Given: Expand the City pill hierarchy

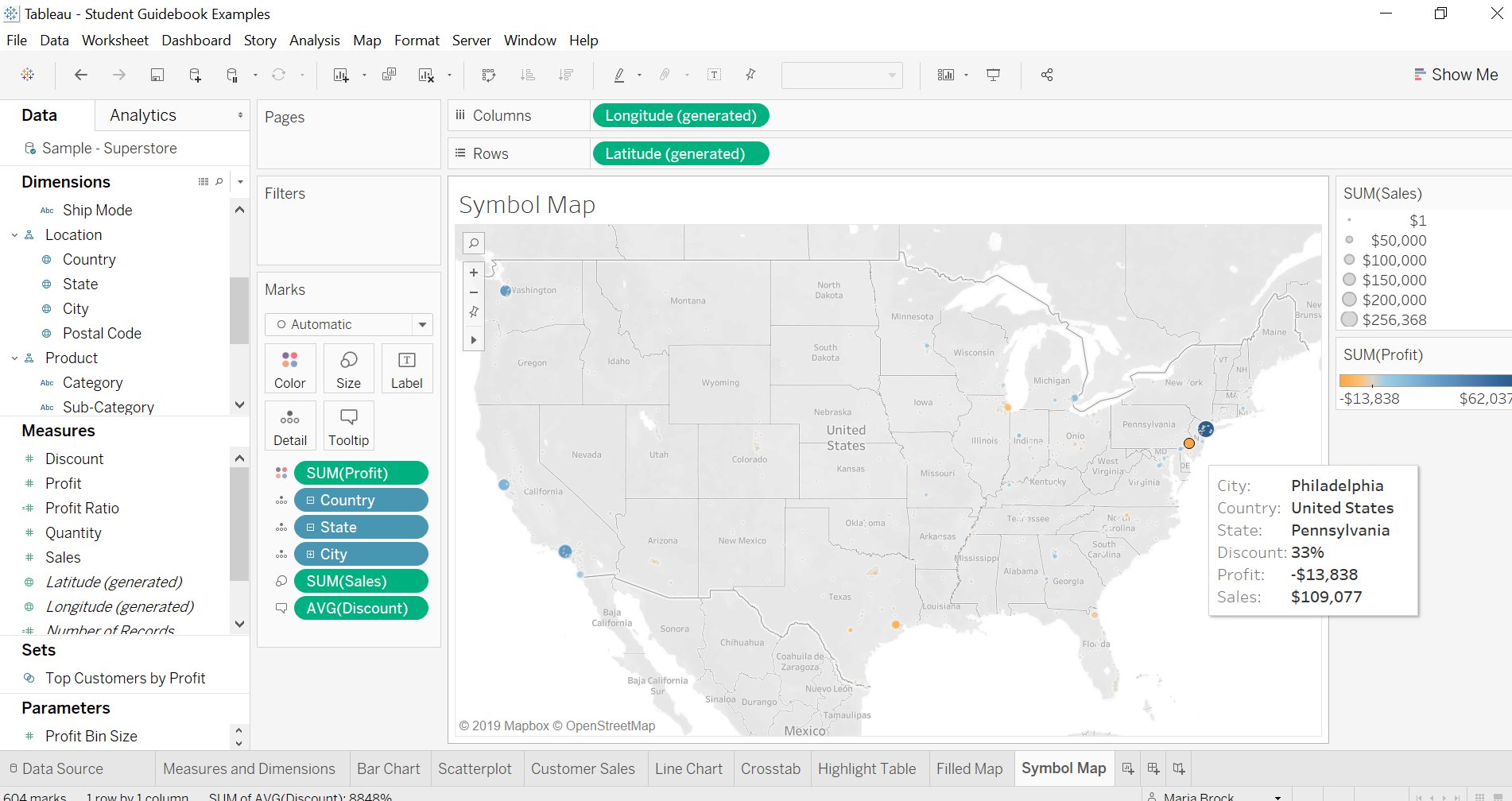Looking at the screenshot, I should [310, 554].
